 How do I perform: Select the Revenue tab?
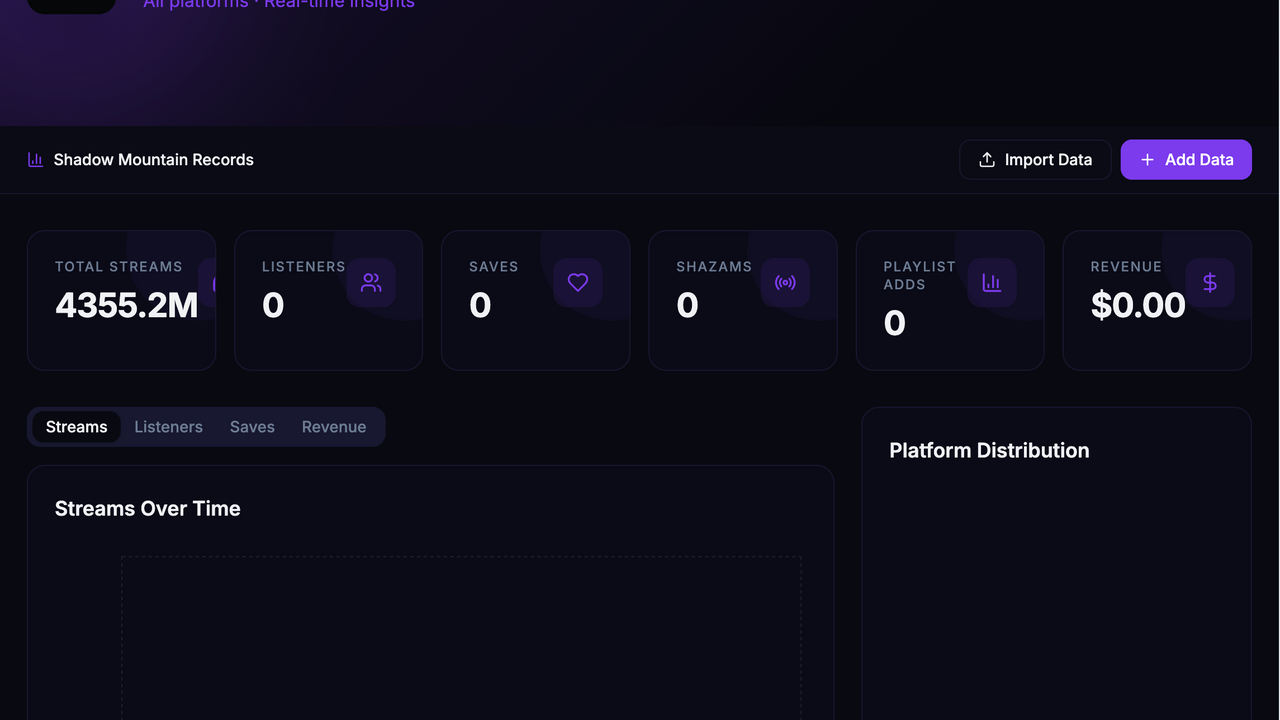(334, 427)
